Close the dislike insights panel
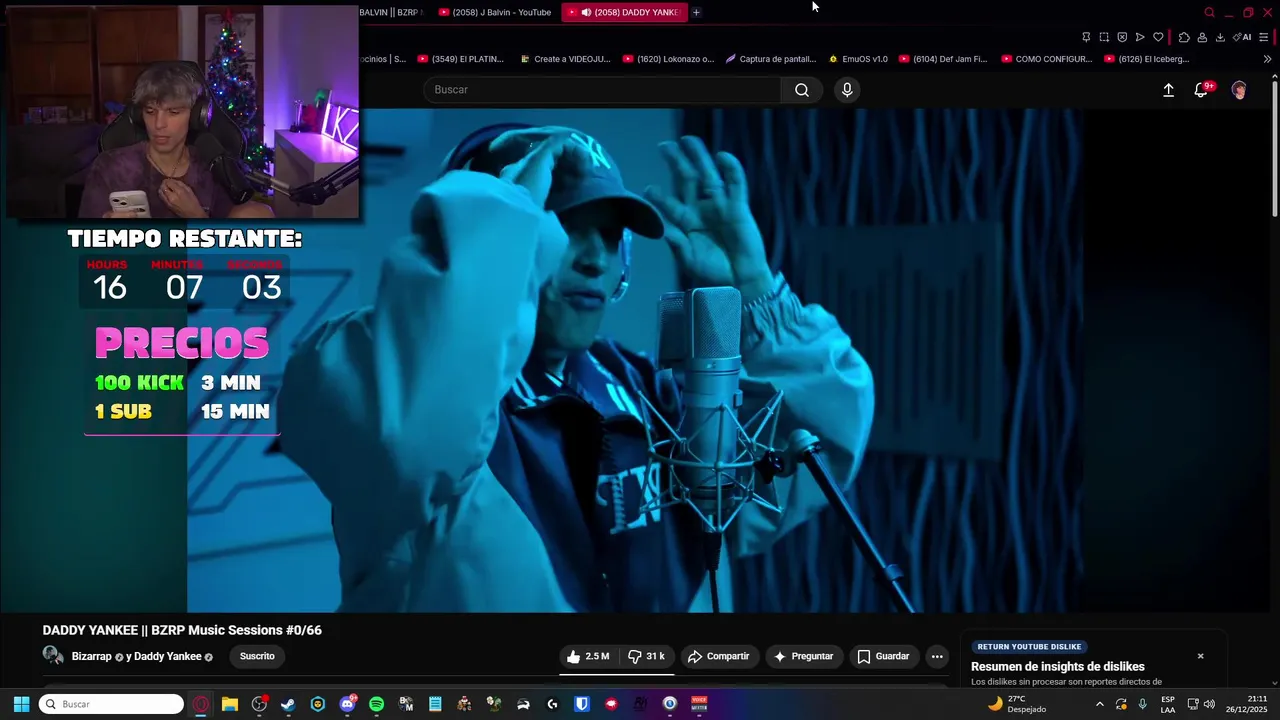Viewport: 1280px width, 720px height. tap(1200, 656)
